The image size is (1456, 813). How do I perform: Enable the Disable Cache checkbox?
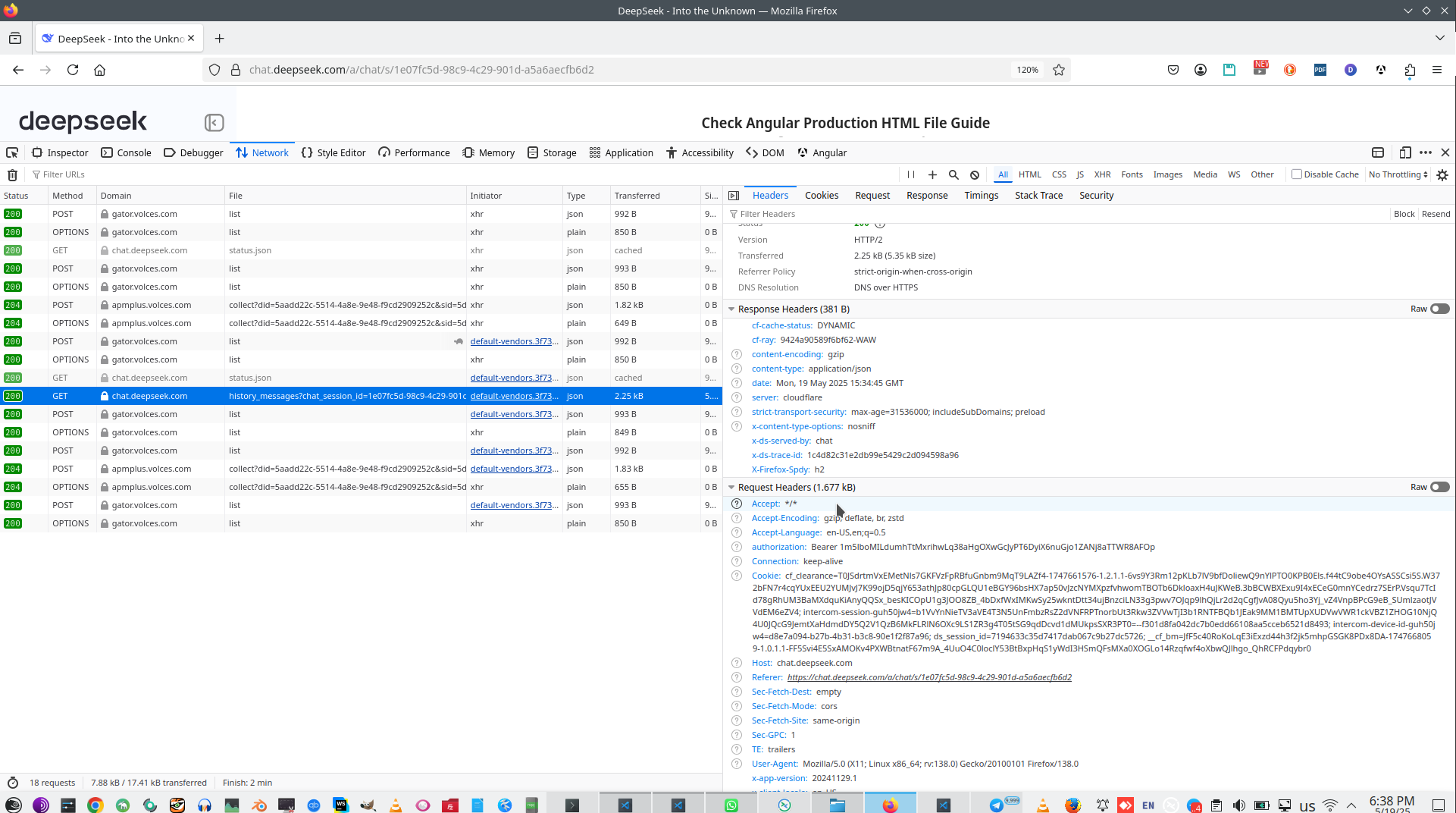[1297, 174]
